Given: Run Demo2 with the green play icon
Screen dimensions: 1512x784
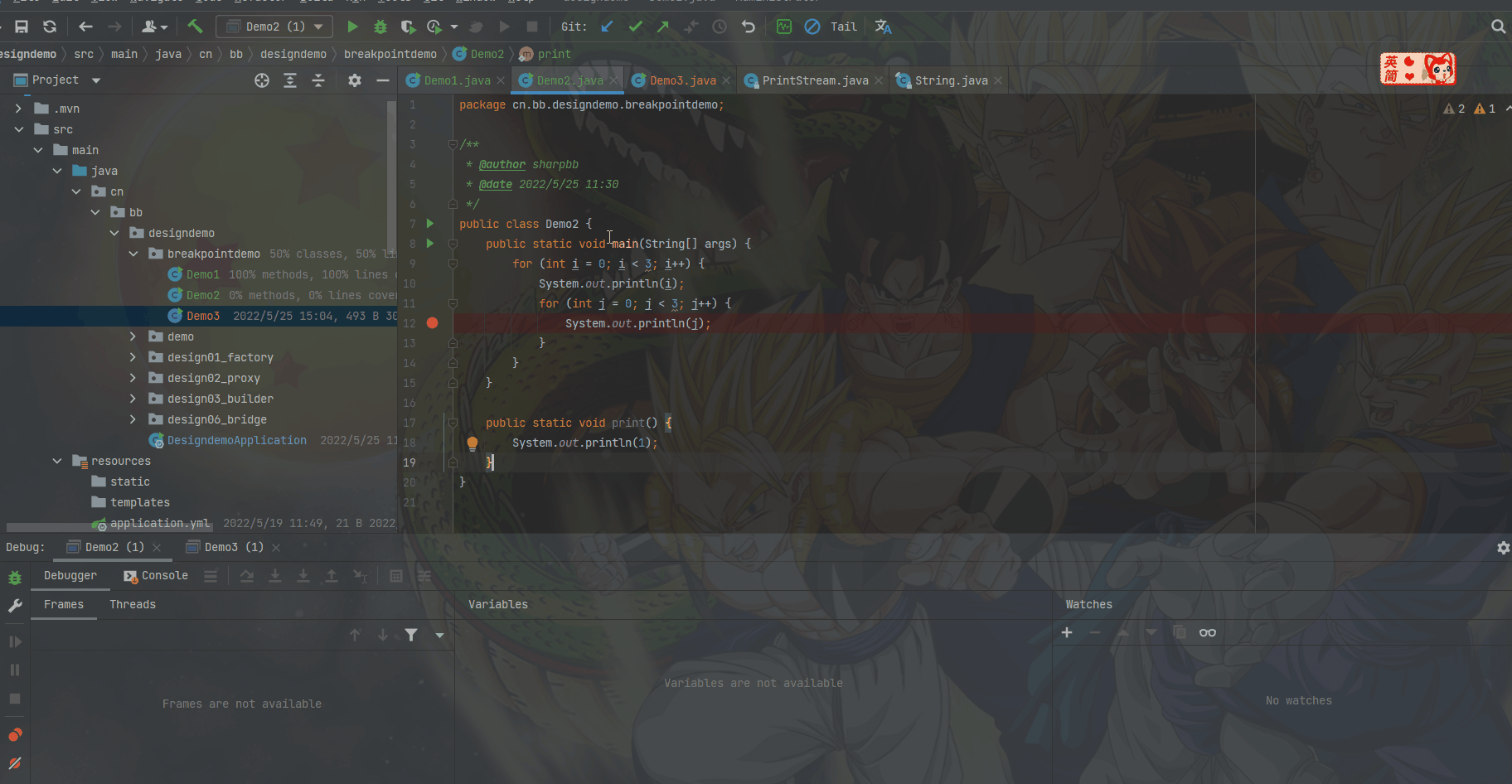Looking at the screenshot, I should click(x=352, y=27).
